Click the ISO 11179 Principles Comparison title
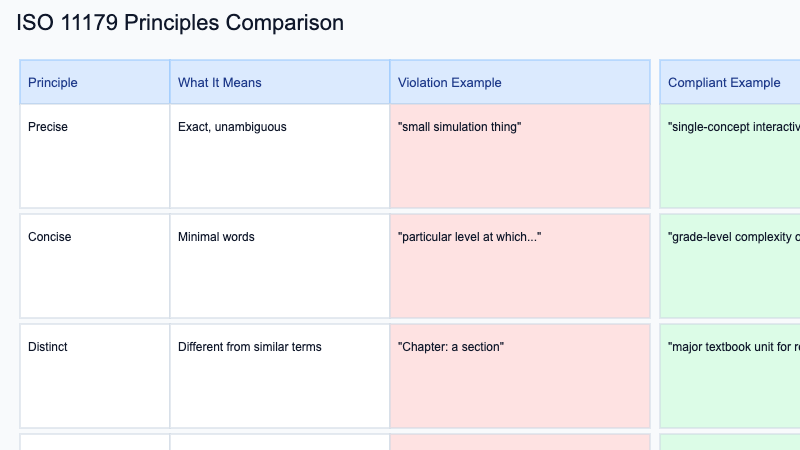Image resolution: width=800 pixels, height=450 pixels. pos(180,23)
